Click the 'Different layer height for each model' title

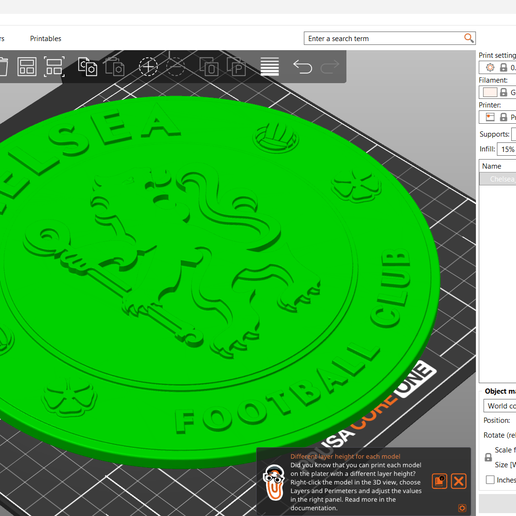click(345, 456)
